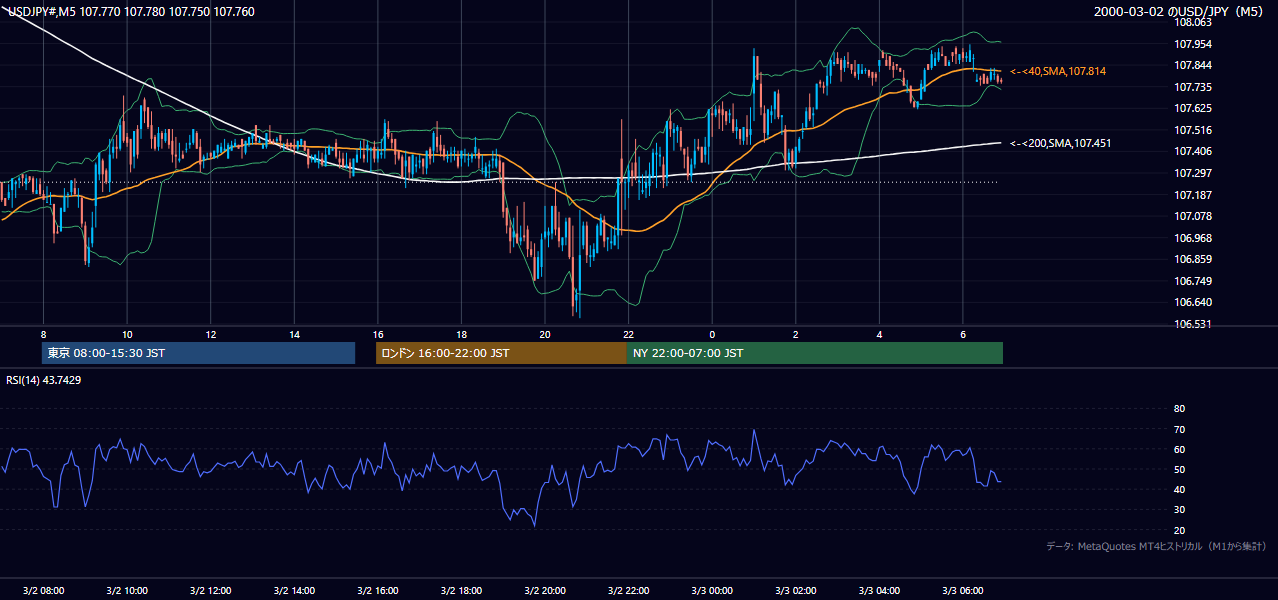Click hour 10 on the price chart time axis
Viewport: 1278px width, 600px height.
[x=127, y=334]
